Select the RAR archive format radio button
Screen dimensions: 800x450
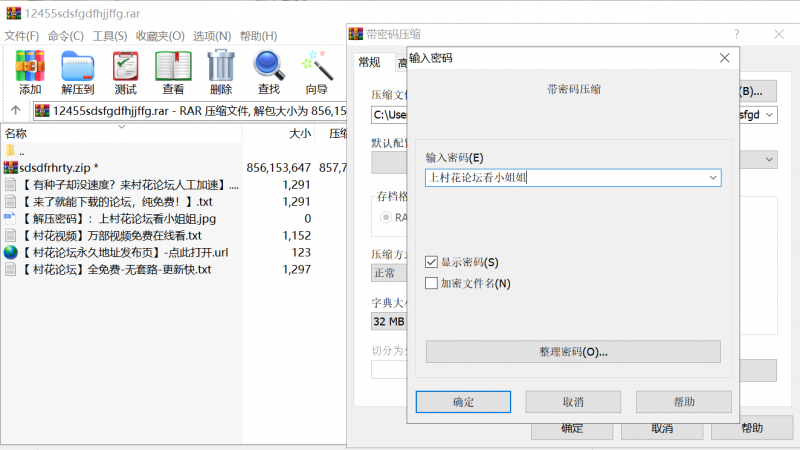pyautogui.click(x=386, y=217)
